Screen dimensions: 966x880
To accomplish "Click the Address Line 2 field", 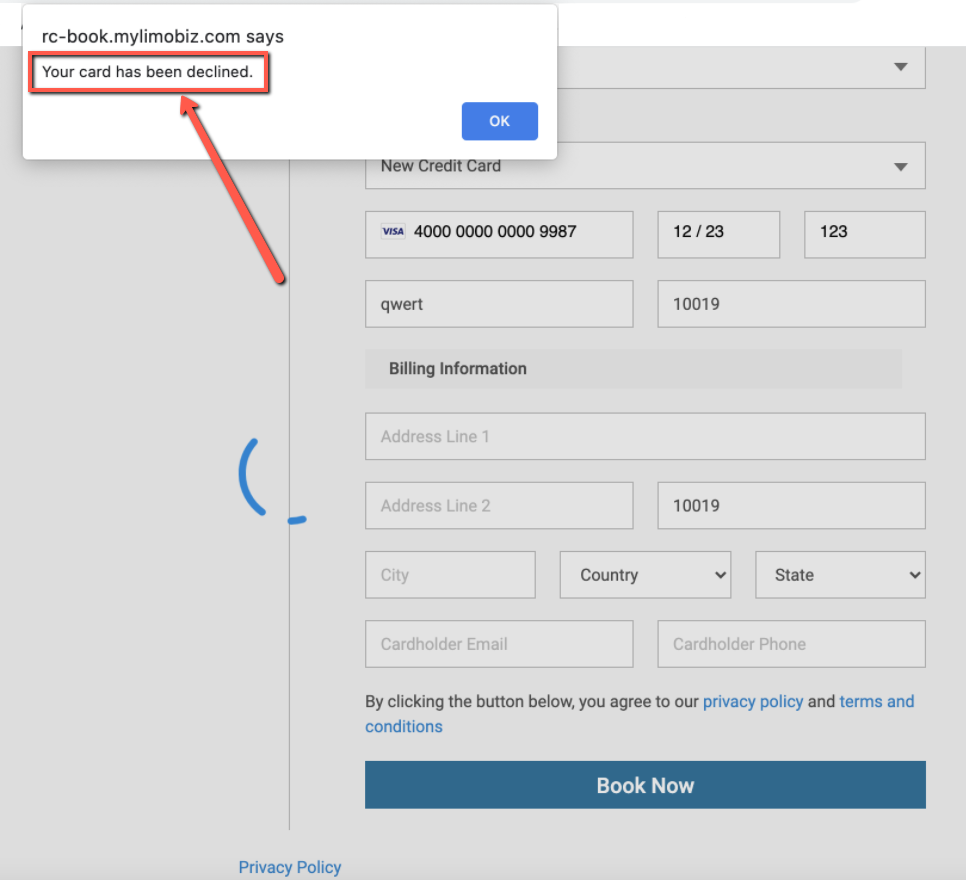I will click(499, 506).
